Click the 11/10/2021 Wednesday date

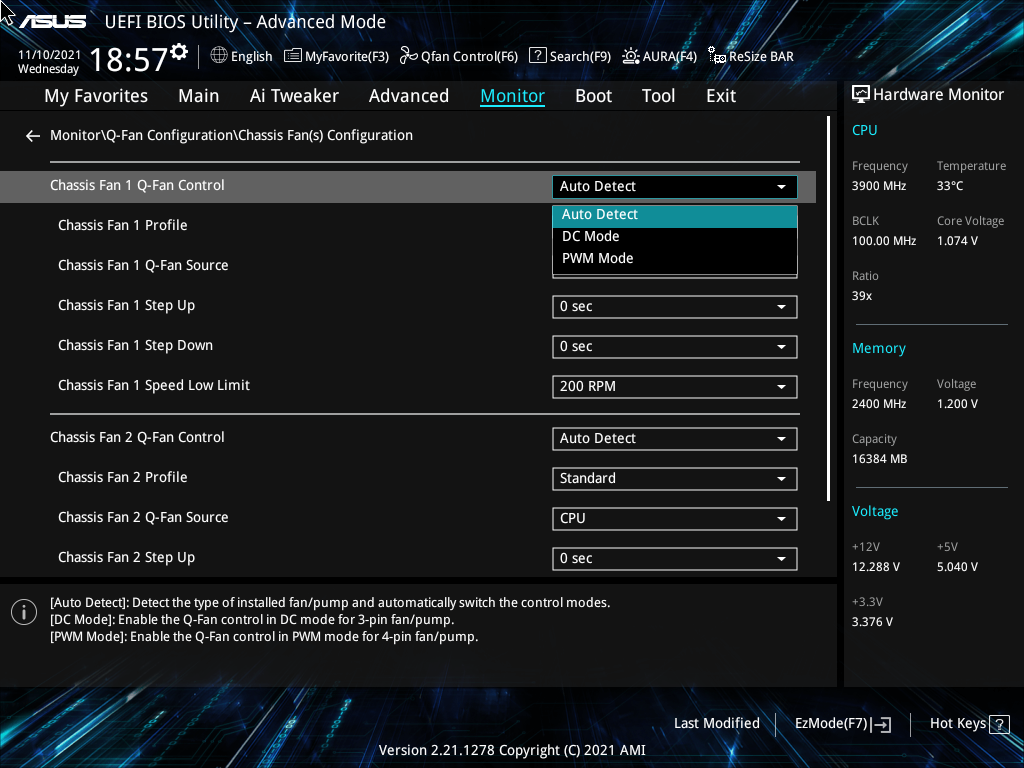click(49, 62)
